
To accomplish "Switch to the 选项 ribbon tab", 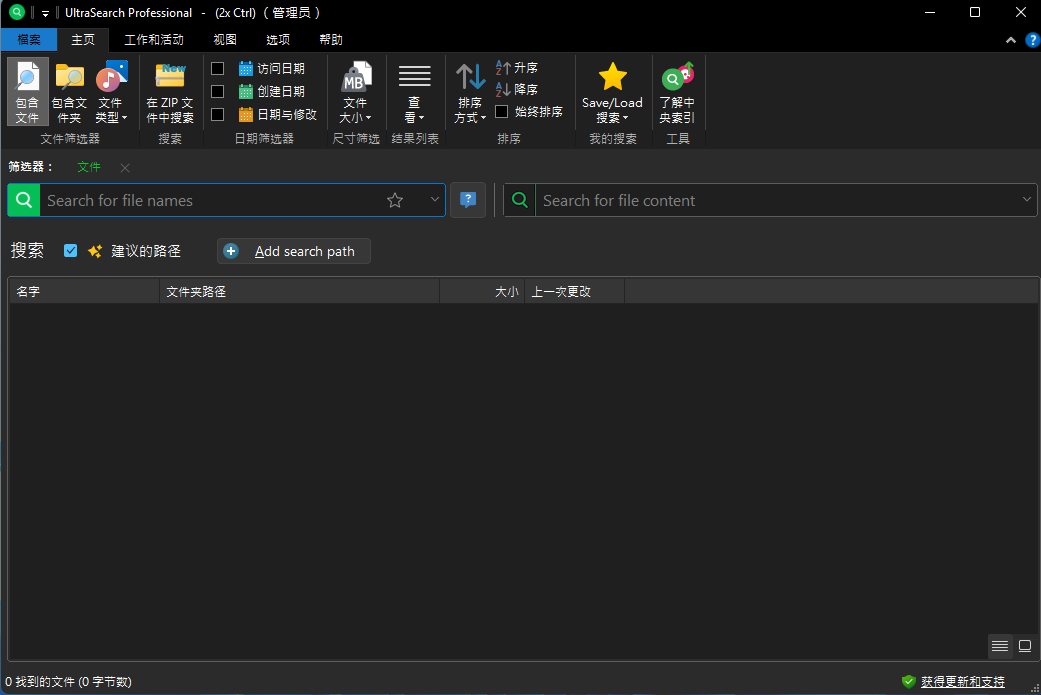I will [278, 40].
